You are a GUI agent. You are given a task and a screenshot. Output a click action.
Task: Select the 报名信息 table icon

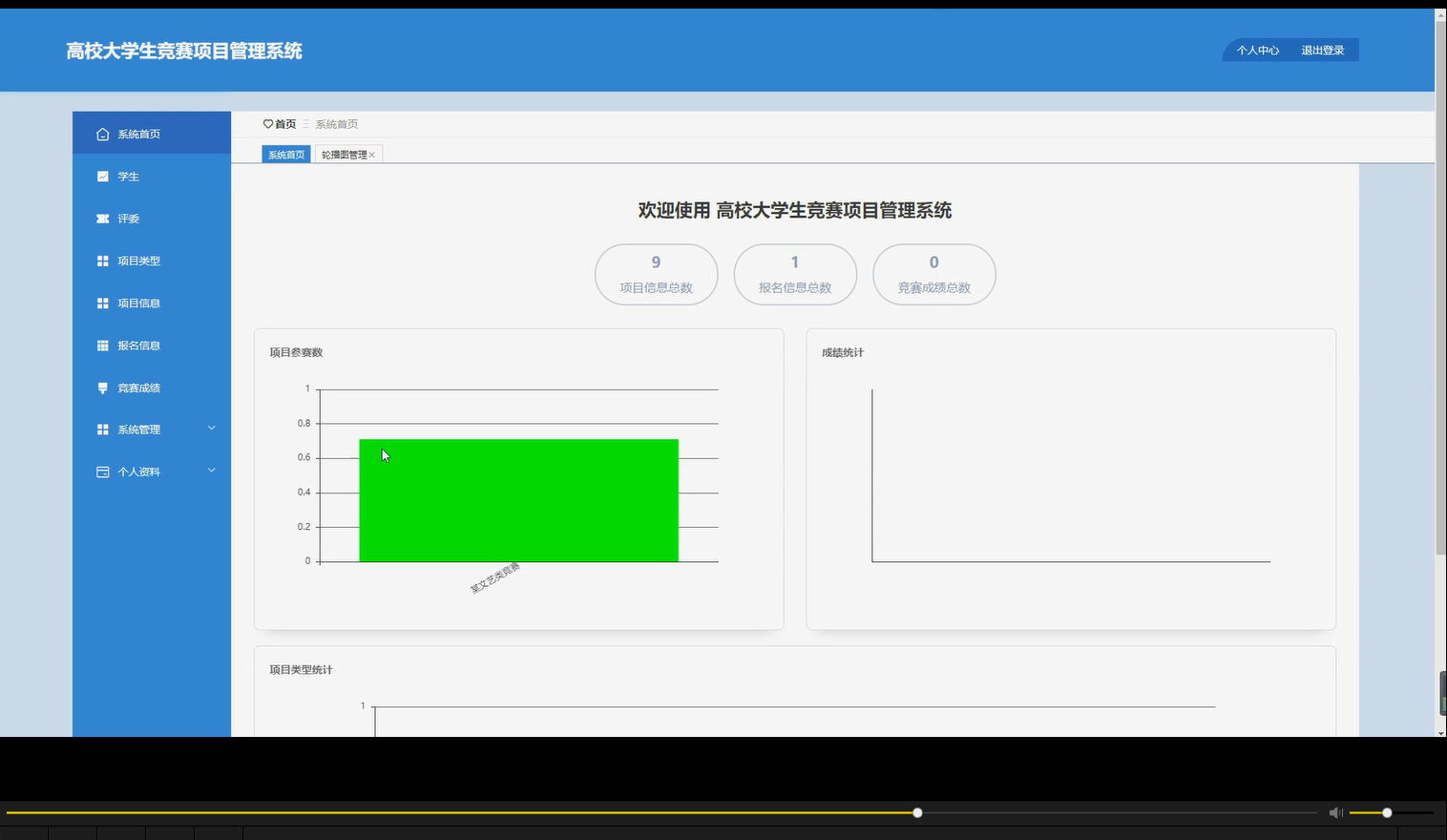[102, 345]
